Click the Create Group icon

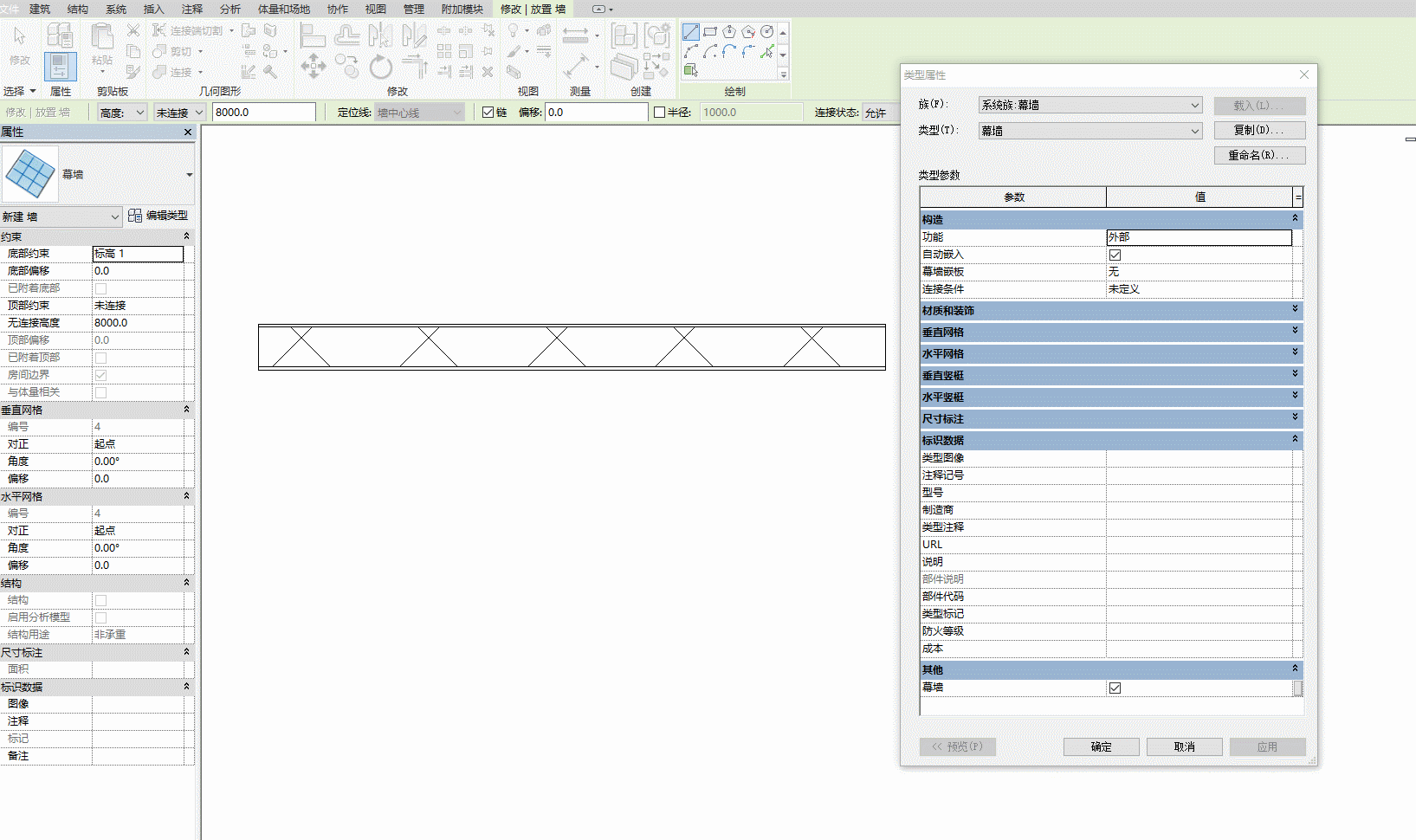tap(657, 36)
